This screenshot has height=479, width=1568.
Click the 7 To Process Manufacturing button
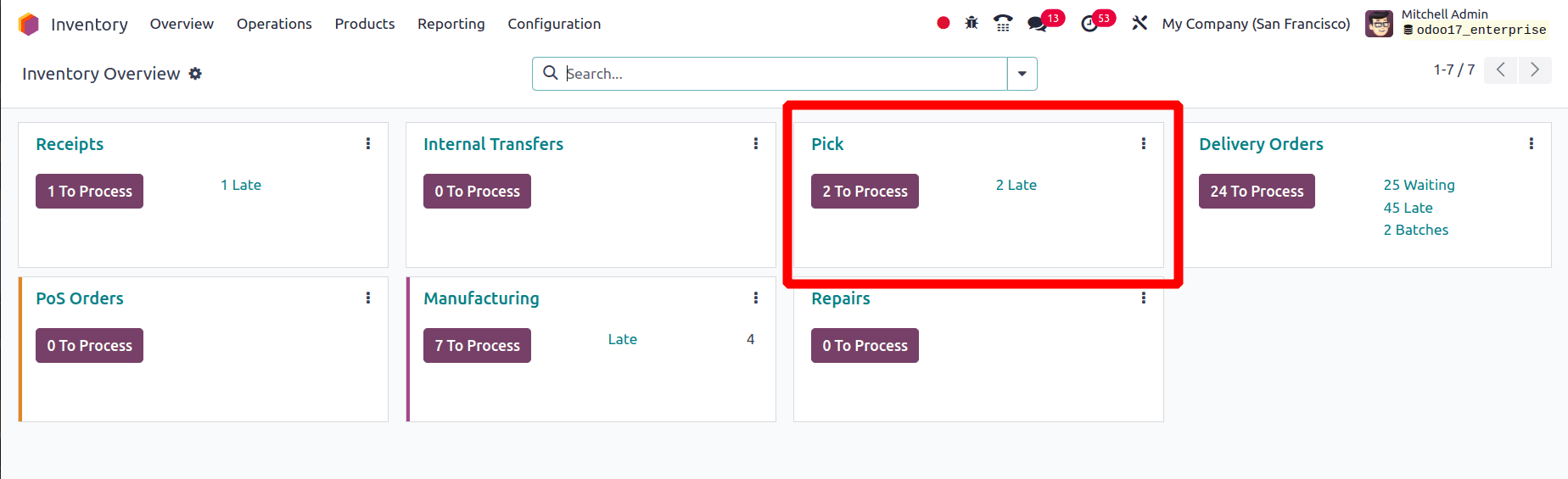tap(477, 346)
